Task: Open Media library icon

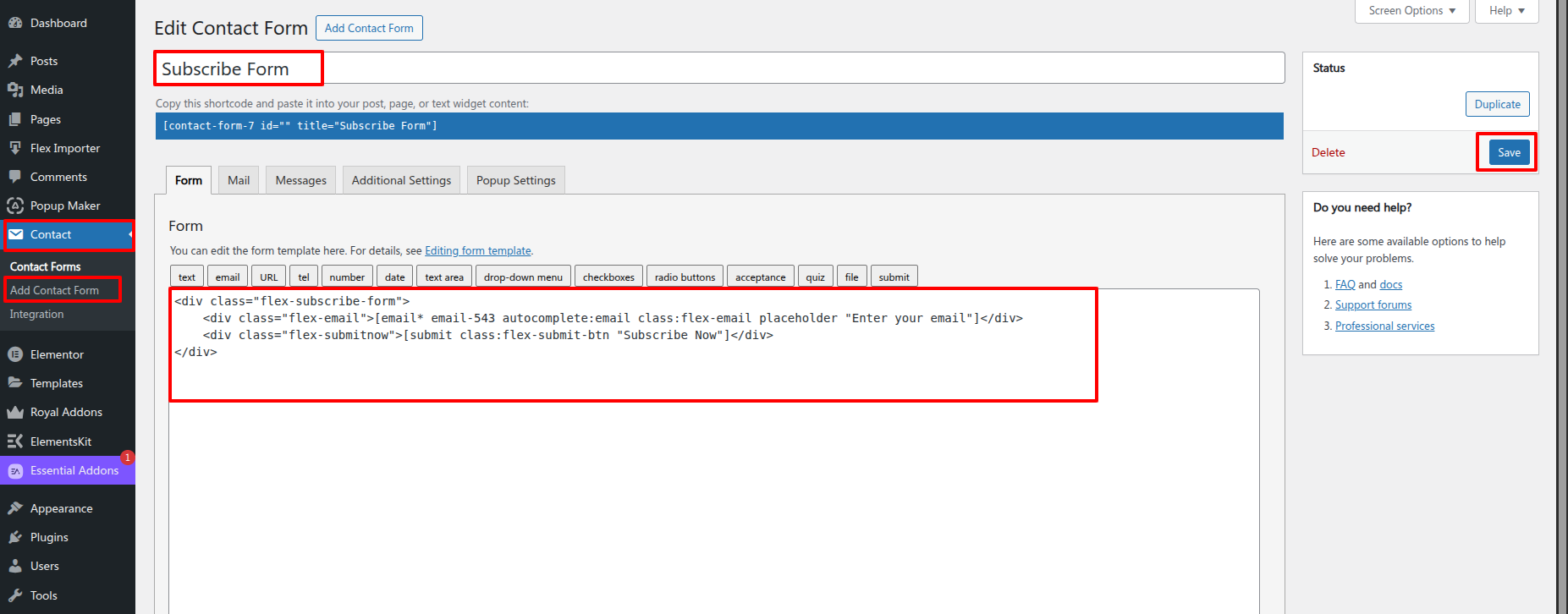Action: click(x=15, y=90)
